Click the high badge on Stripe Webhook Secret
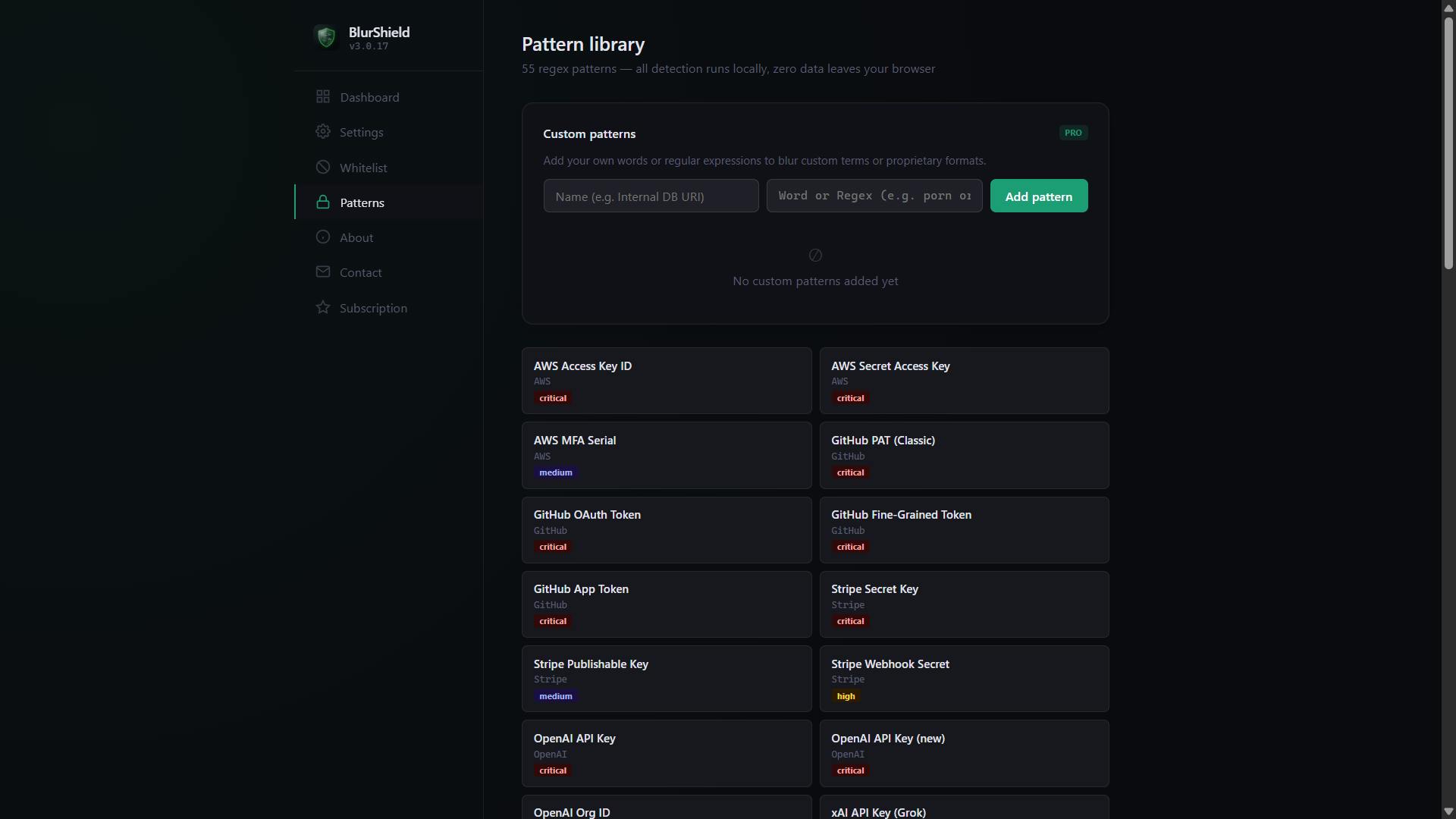The image size is (1456, 819). (846, 697)
